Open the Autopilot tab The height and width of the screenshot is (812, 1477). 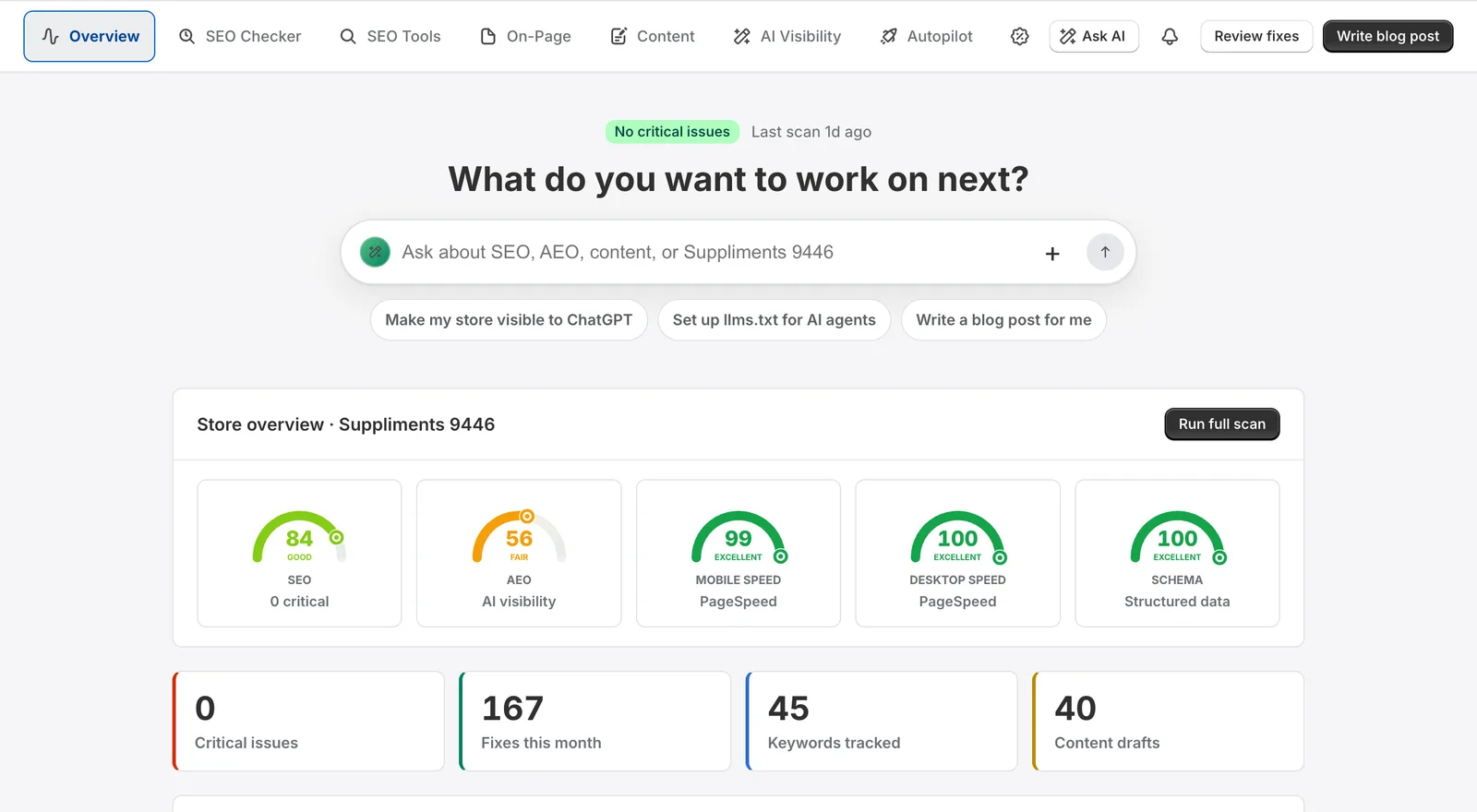[927, 36]
